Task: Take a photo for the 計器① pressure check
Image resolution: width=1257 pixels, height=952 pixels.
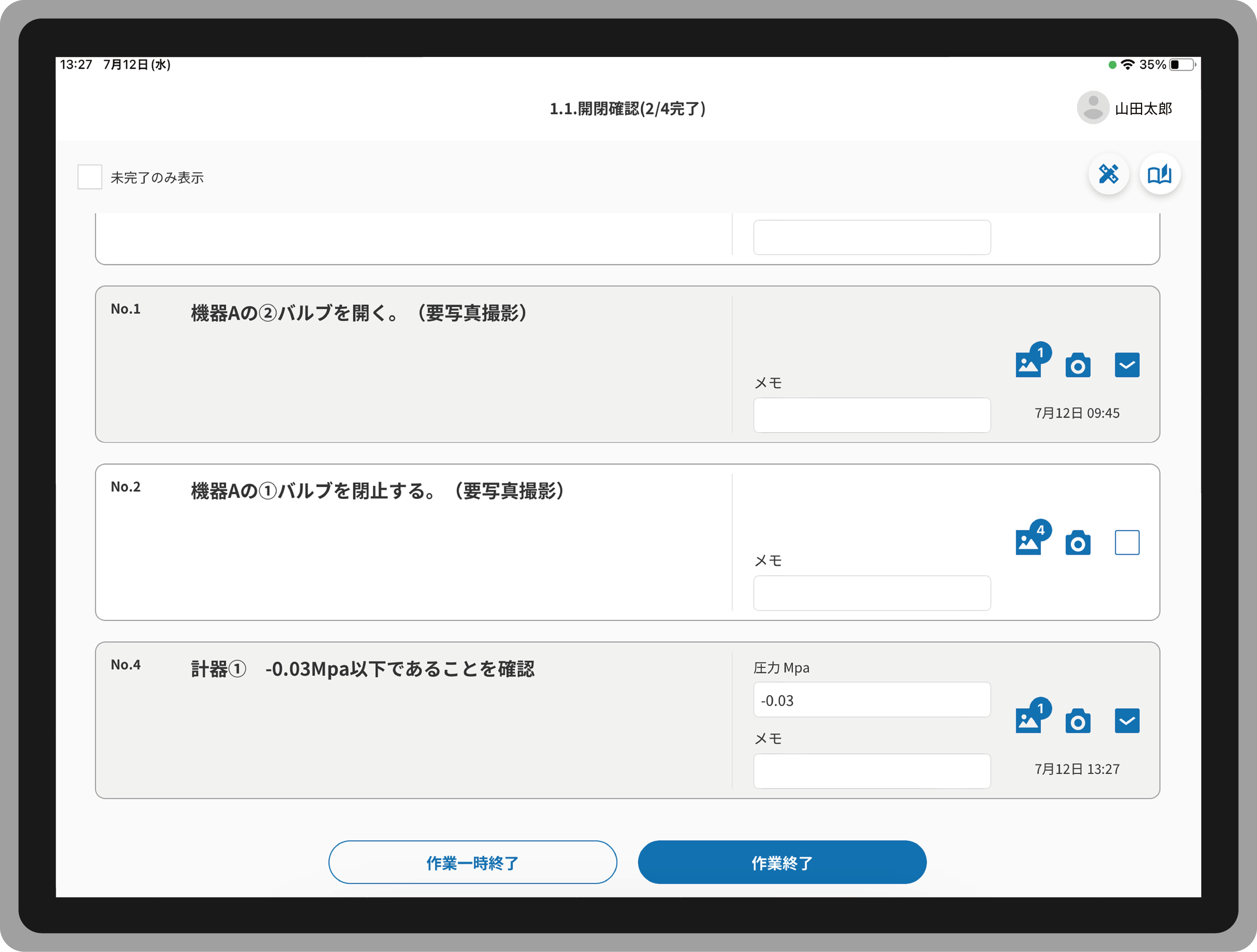Action: click(x=1078, y=721)
